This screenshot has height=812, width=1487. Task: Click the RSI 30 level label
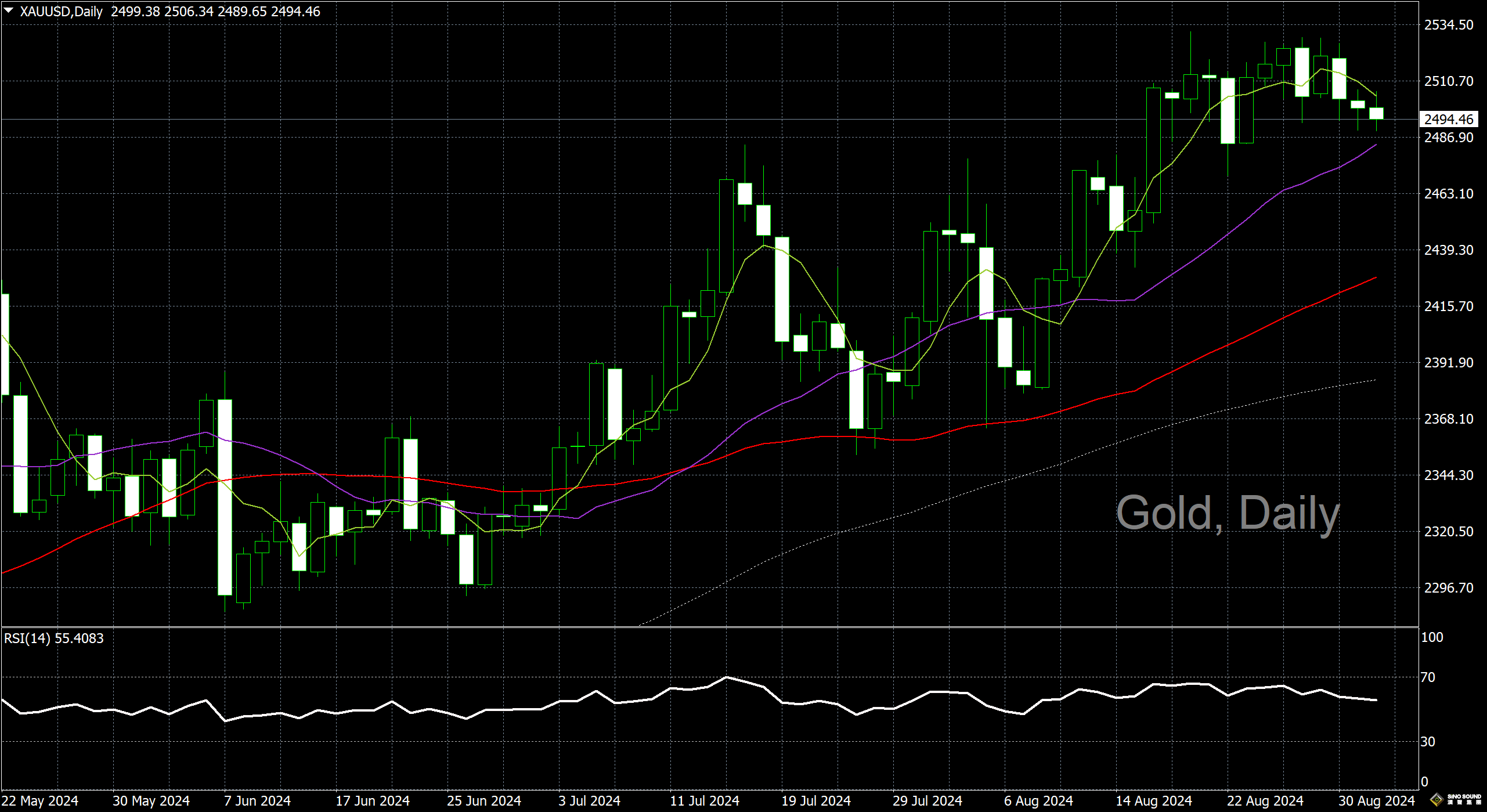click(1428, 742)
